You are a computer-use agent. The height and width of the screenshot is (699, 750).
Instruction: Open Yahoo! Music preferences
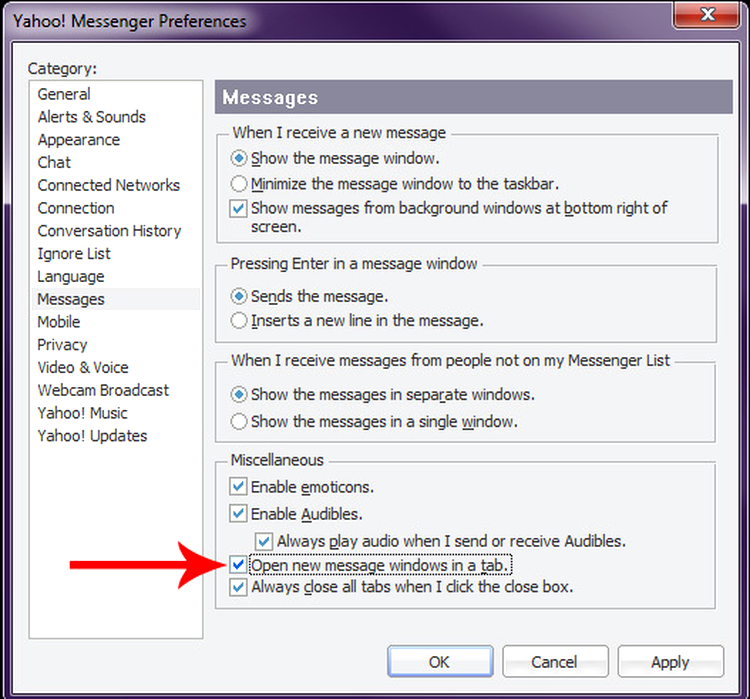coord(83,413)
